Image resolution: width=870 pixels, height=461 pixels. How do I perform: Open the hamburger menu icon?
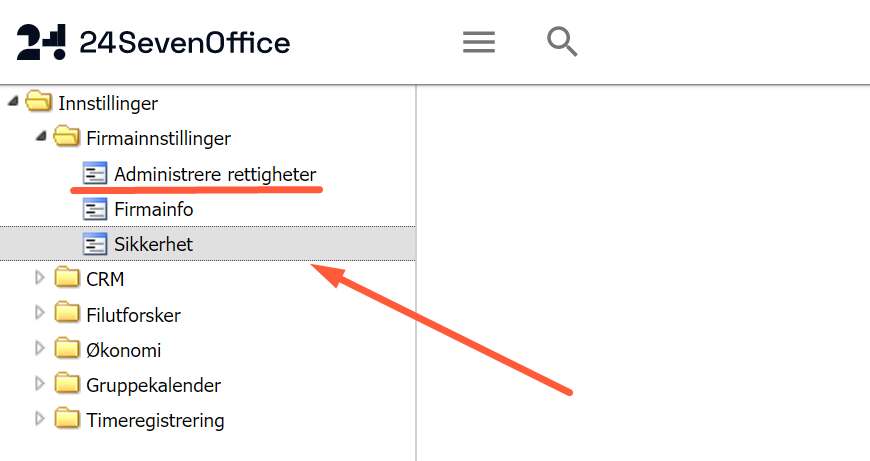(x=479, y=42)
